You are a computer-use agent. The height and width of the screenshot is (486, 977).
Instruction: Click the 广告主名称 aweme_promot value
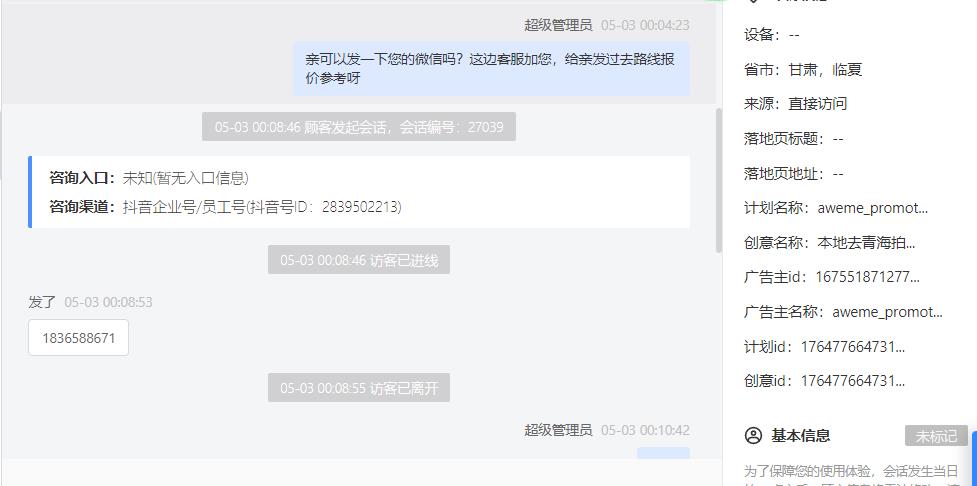click(887, 312)
